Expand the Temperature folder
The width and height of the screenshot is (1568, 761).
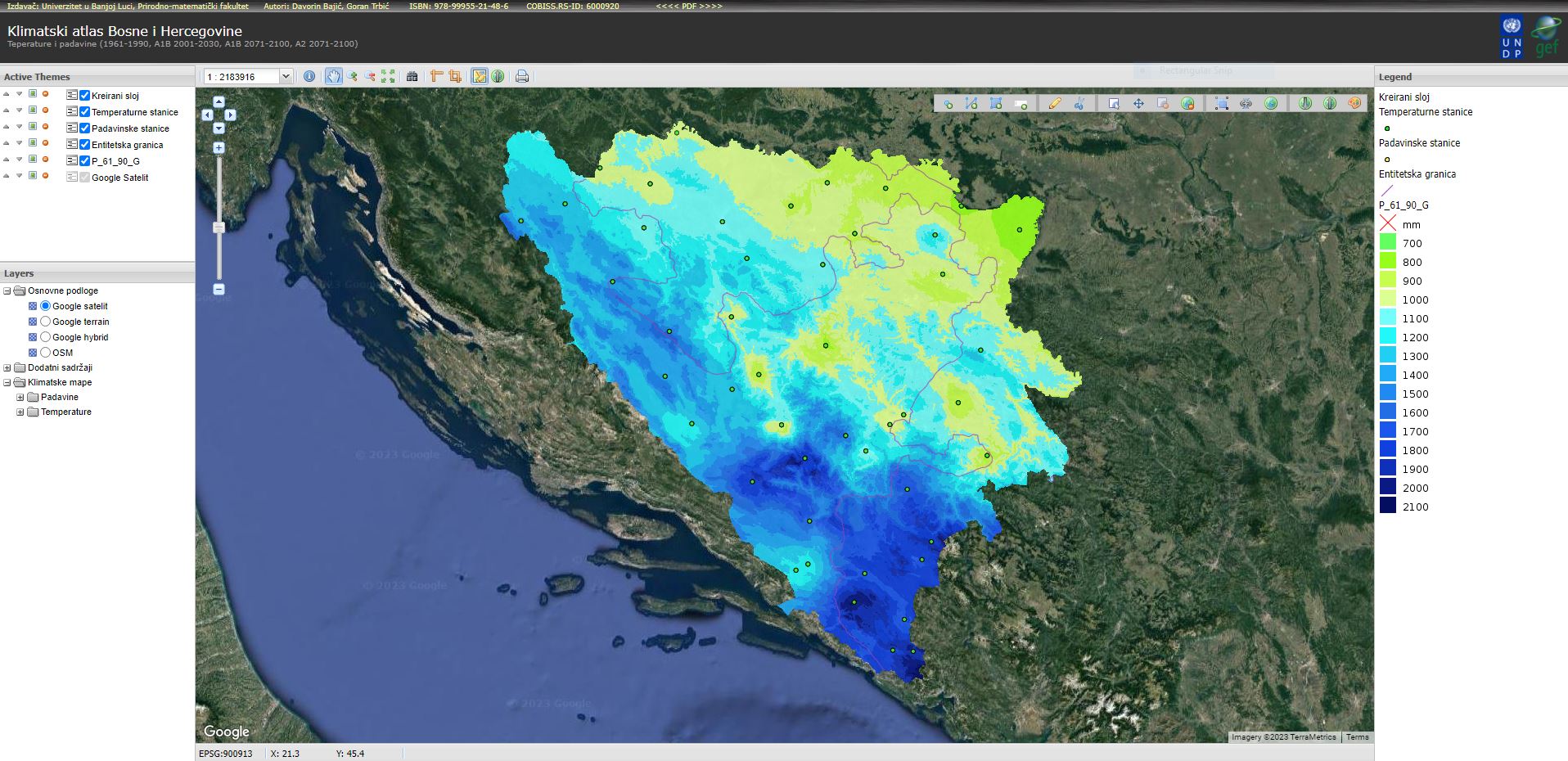(20, 412)
